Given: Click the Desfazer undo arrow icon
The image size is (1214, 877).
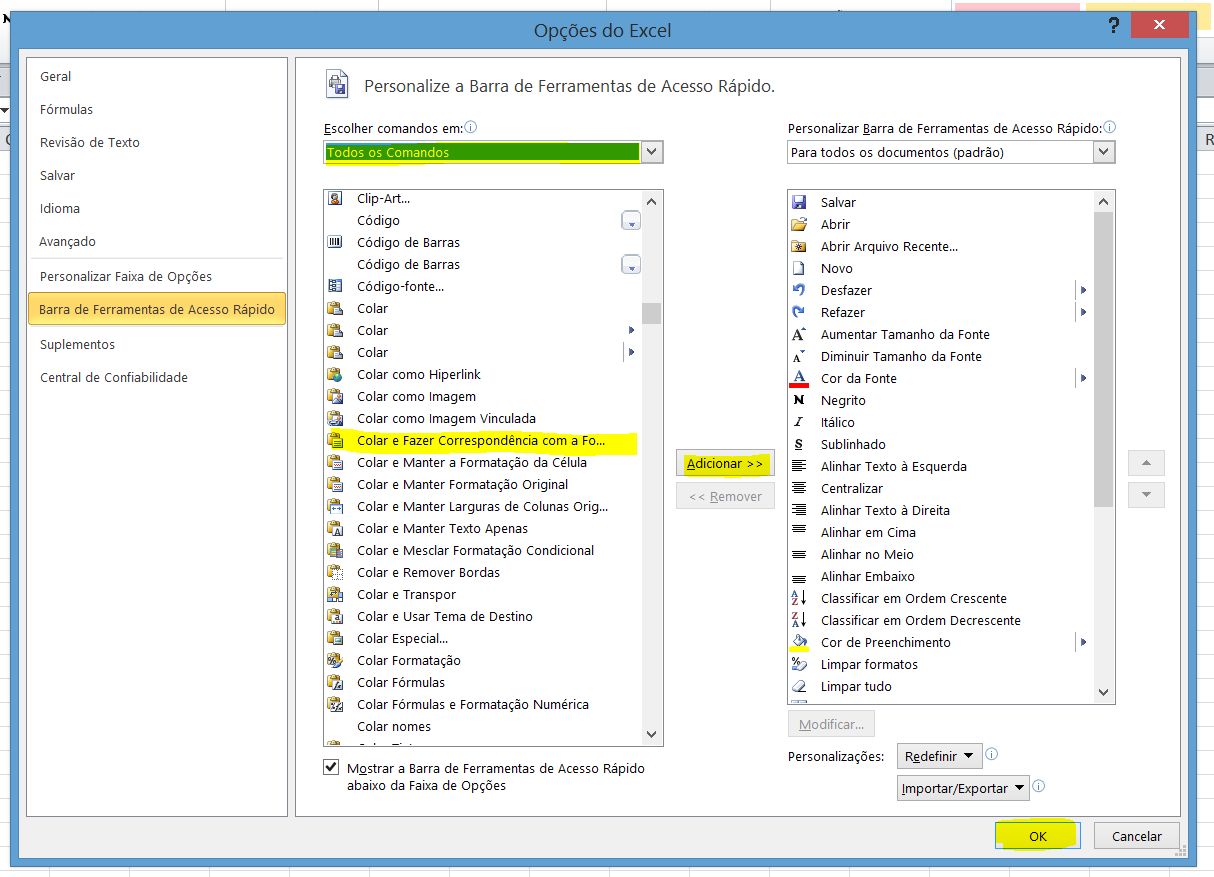Looking at the screenshot, I should pos(799,290).
